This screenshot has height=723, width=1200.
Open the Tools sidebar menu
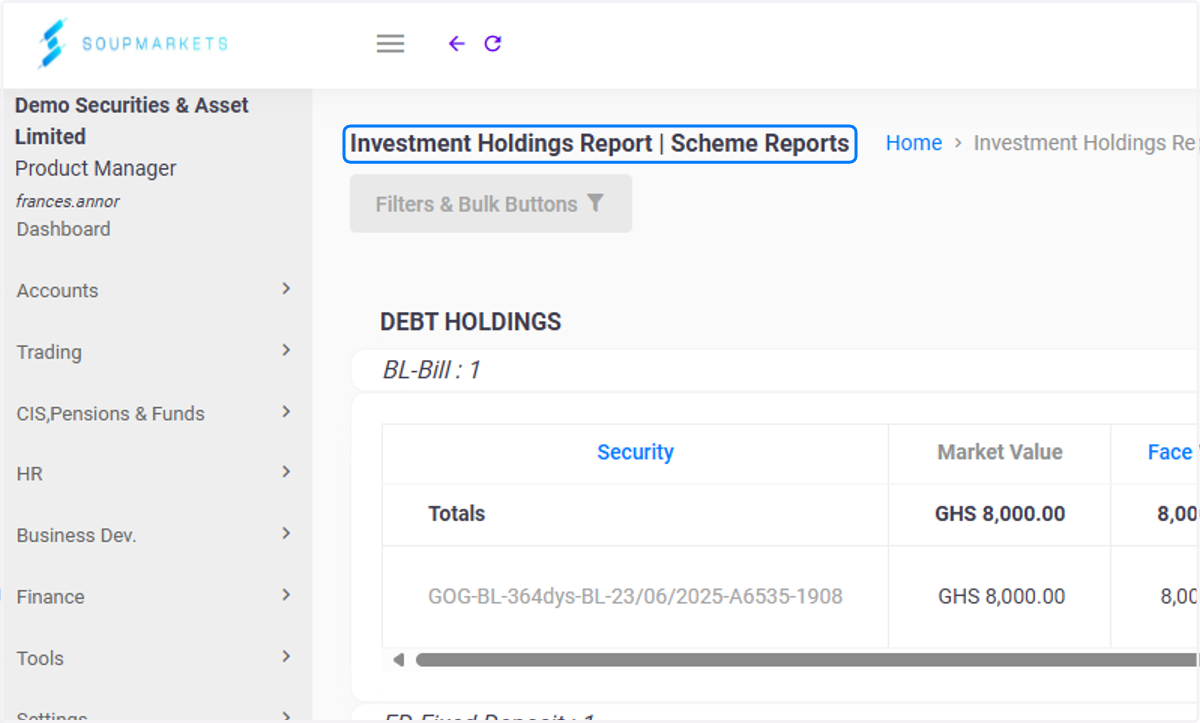click(155, 658)
